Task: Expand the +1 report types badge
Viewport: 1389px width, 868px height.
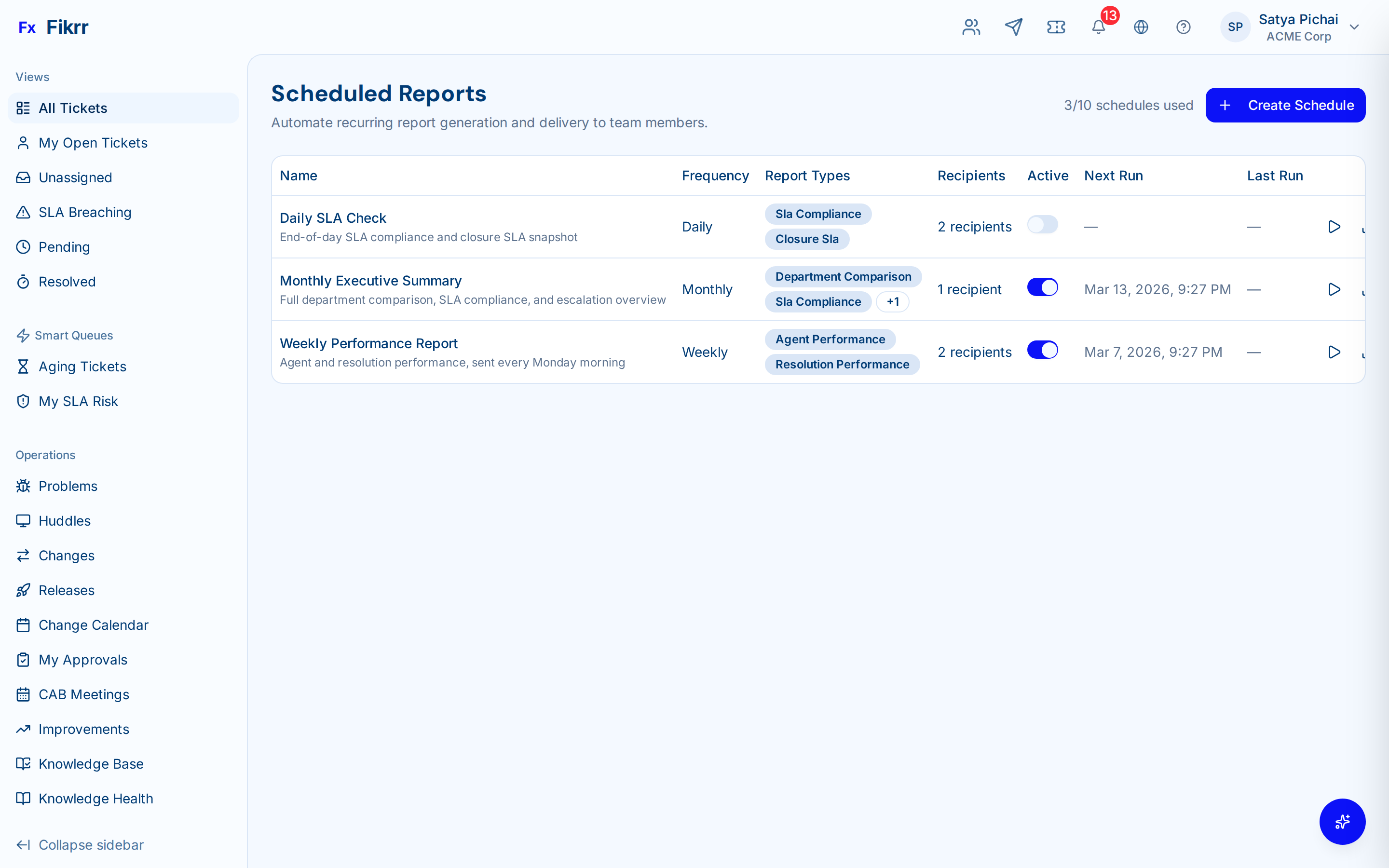Action: (893, 301)
